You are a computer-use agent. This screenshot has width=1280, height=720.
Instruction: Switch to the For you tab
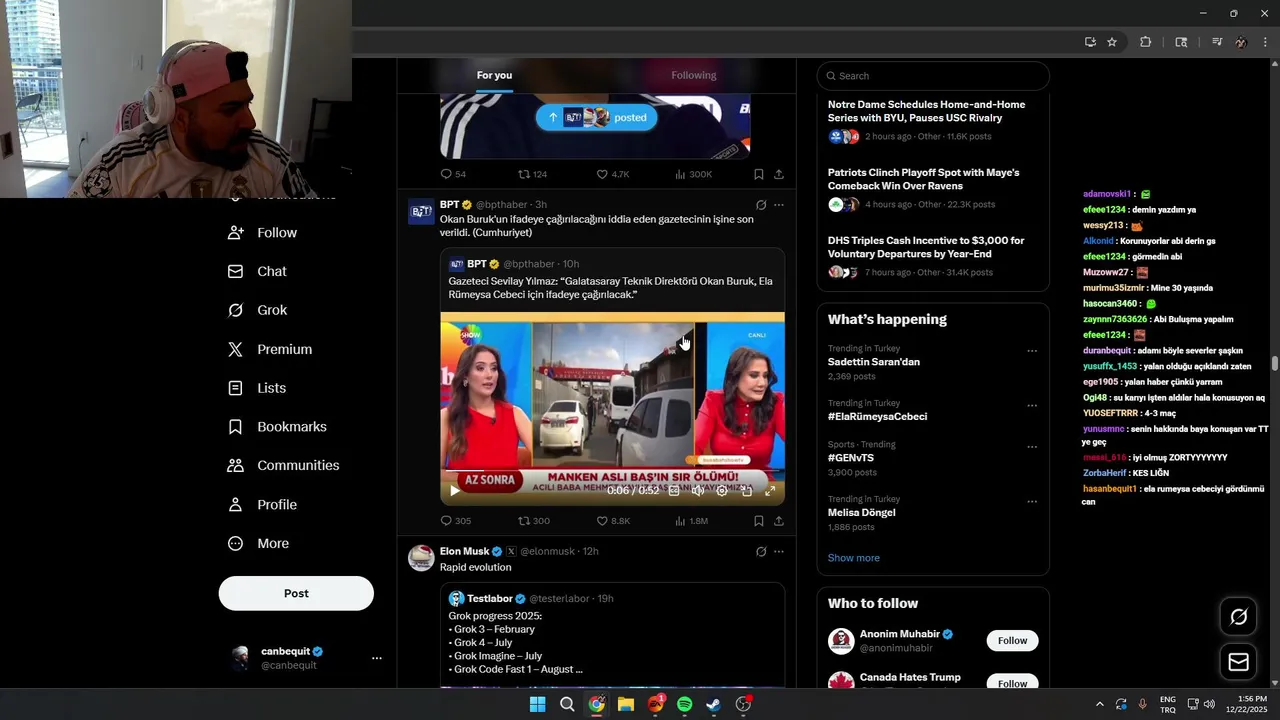click(x=494, y=75)
